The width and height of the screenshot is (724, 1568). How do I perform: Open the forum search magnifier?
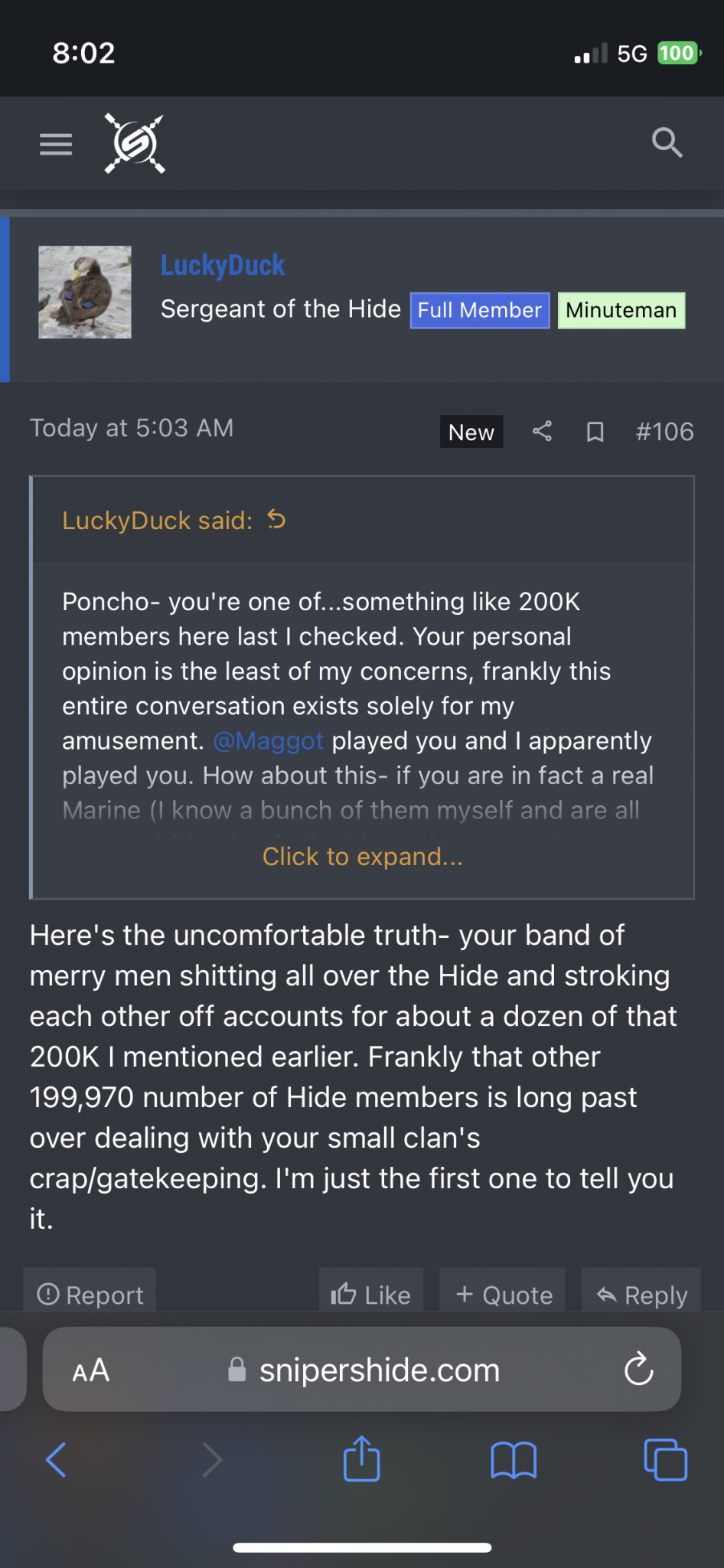(667, 142)
